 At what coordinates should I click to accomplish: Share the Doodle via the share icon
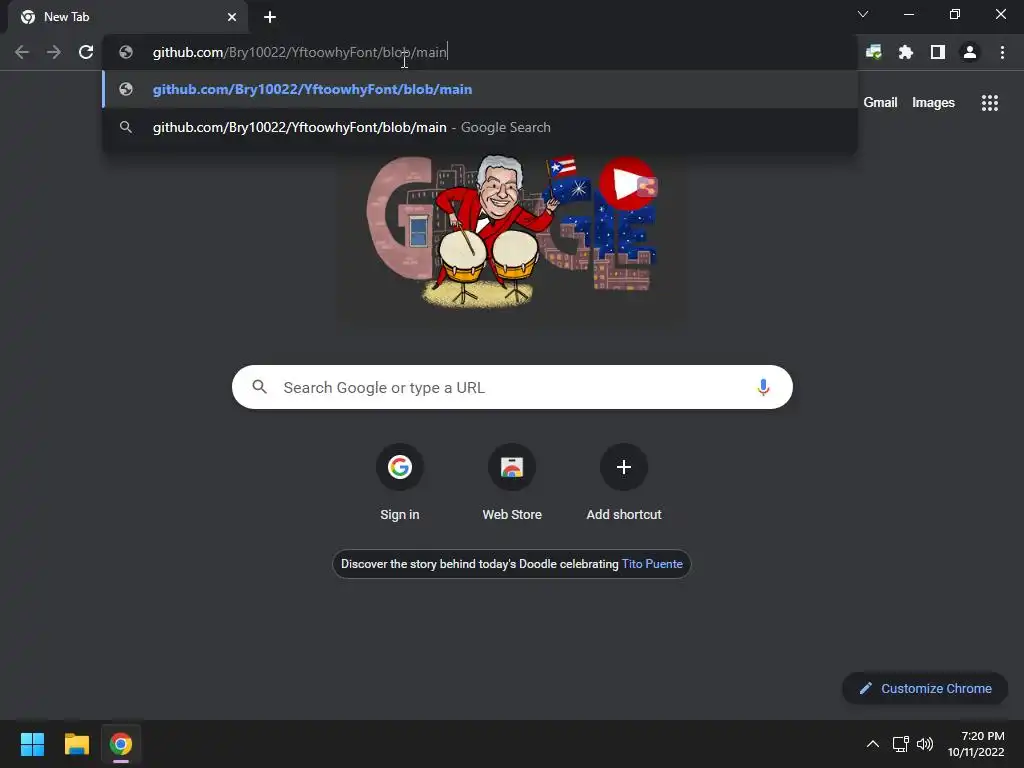point(647,187)
